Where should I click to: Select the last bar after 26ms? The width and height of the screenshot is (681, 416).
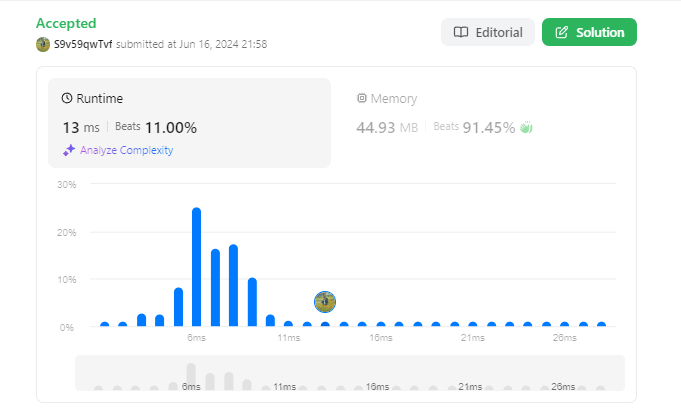tap(602, 324)
